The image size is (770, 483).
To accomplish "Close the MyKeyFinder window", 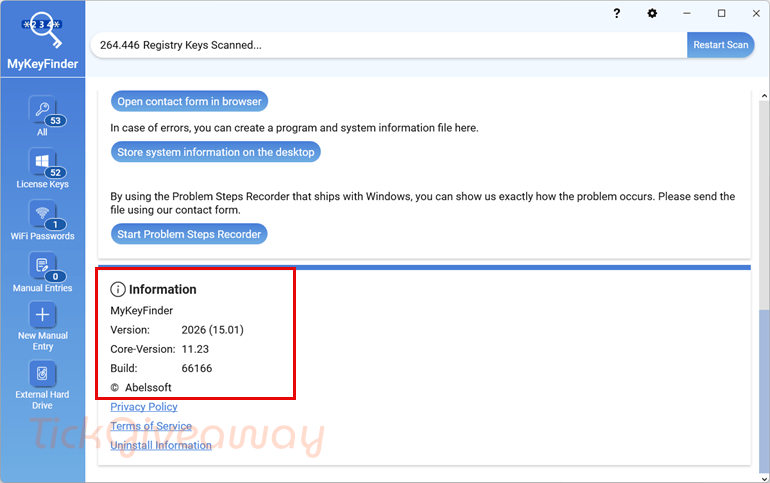I will [756, 13].
